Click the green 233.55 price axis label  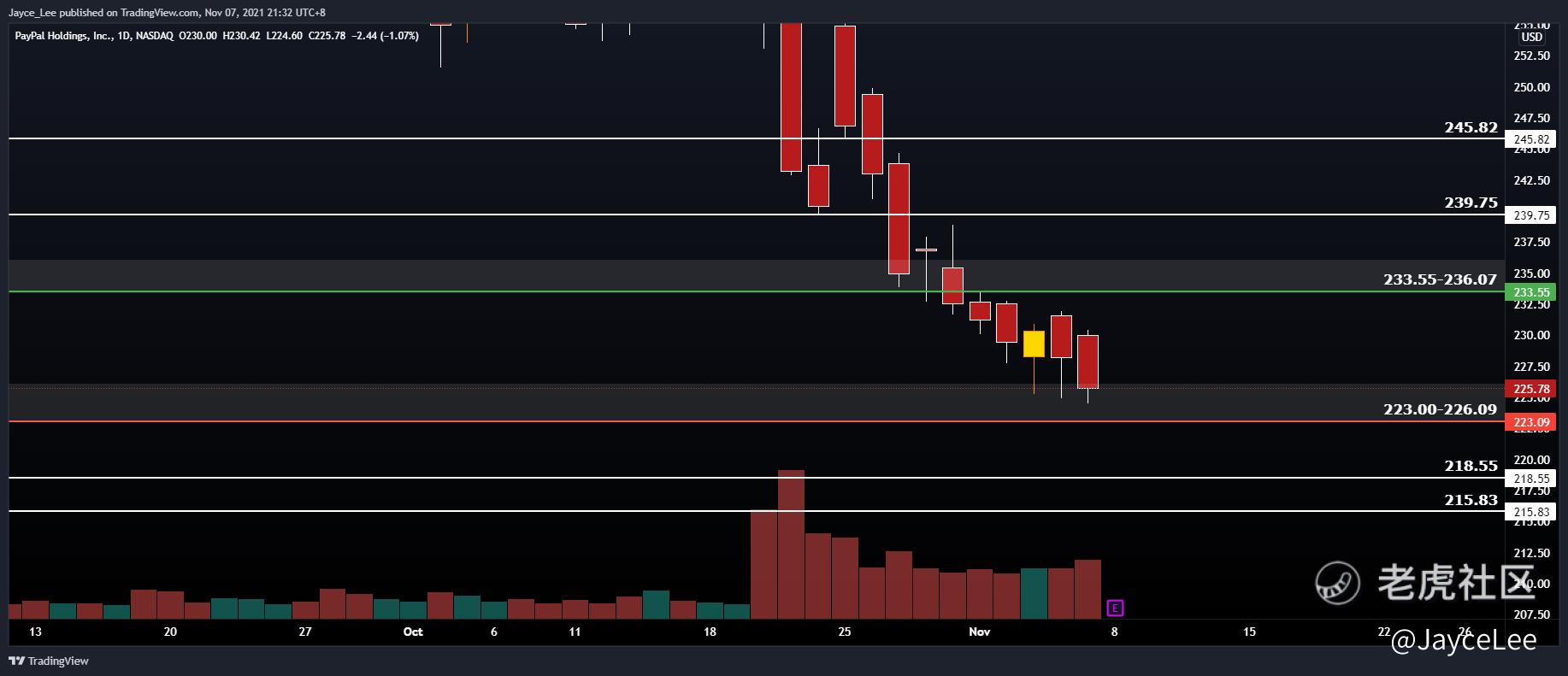pyautogui.click(x=1531, y=292)
